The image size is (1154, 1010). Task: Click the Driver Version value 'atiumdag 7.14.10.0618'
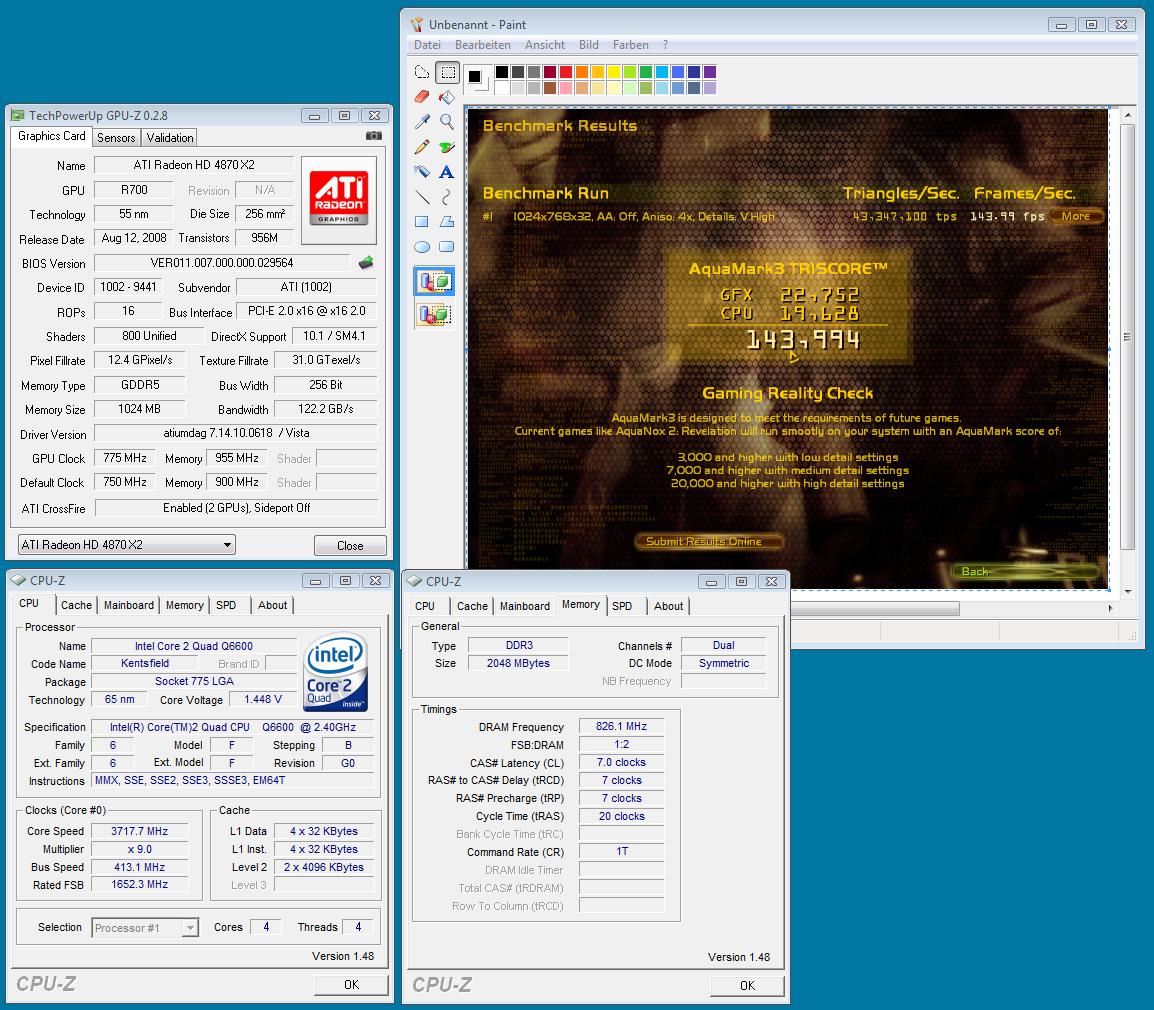pyautogui.click(x=236, y=433)
